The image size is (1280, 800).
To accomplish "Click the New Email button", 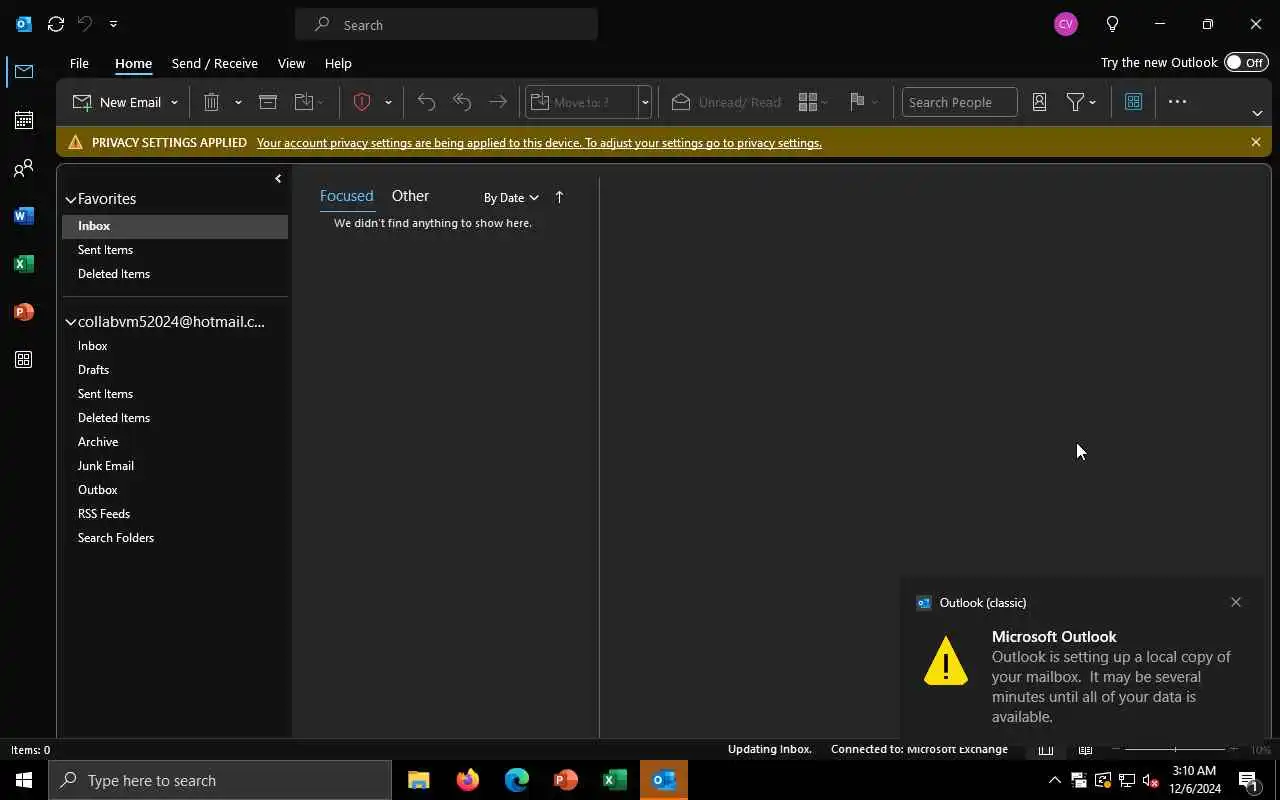I will click(117, 102).
